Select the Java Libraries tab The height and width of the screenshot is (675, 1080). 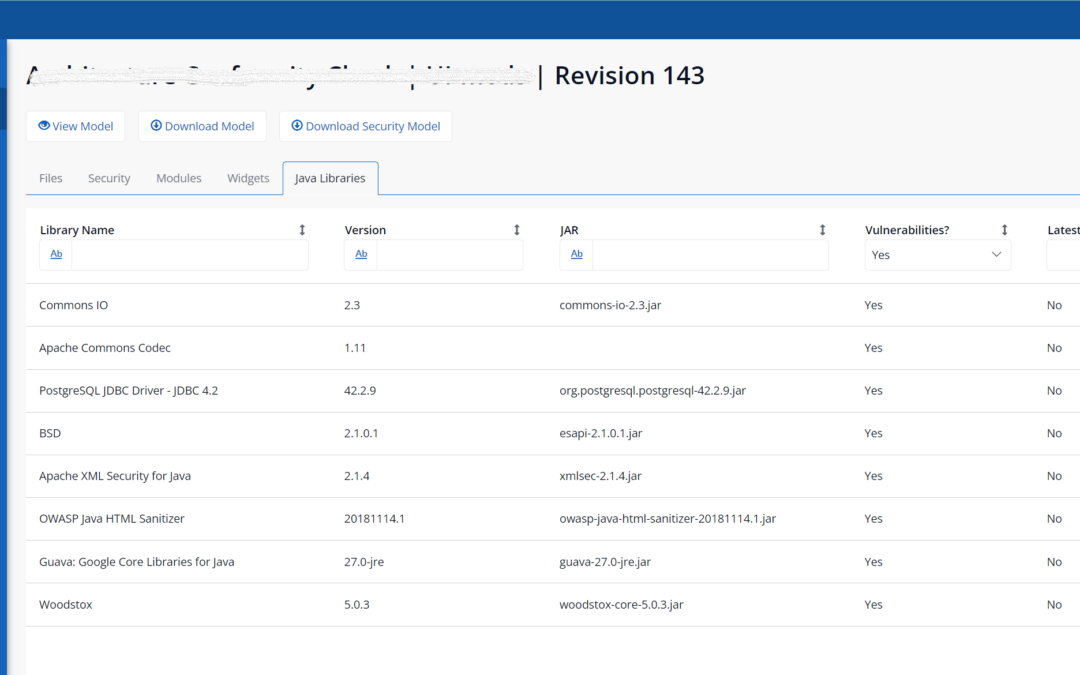click(331, 178)
